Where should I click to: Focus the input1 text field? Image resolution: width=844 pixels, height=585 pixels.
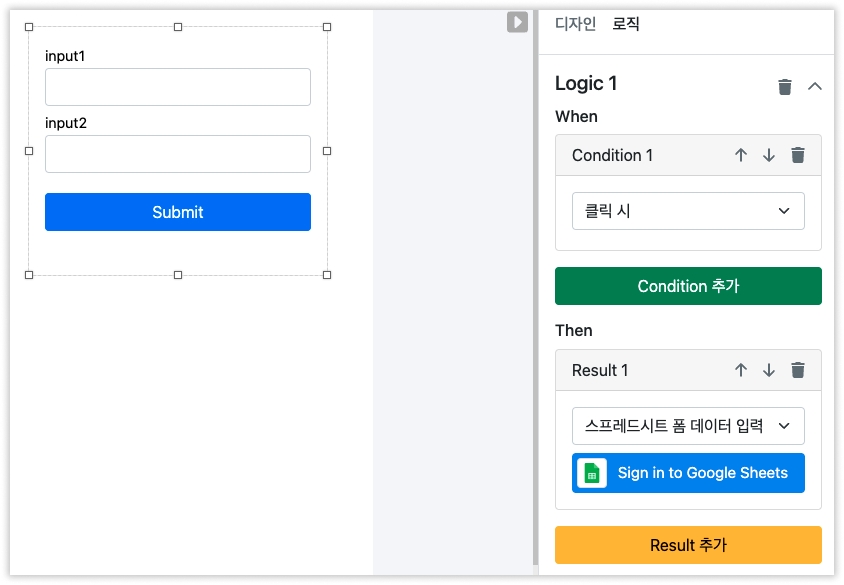point(178,87)
